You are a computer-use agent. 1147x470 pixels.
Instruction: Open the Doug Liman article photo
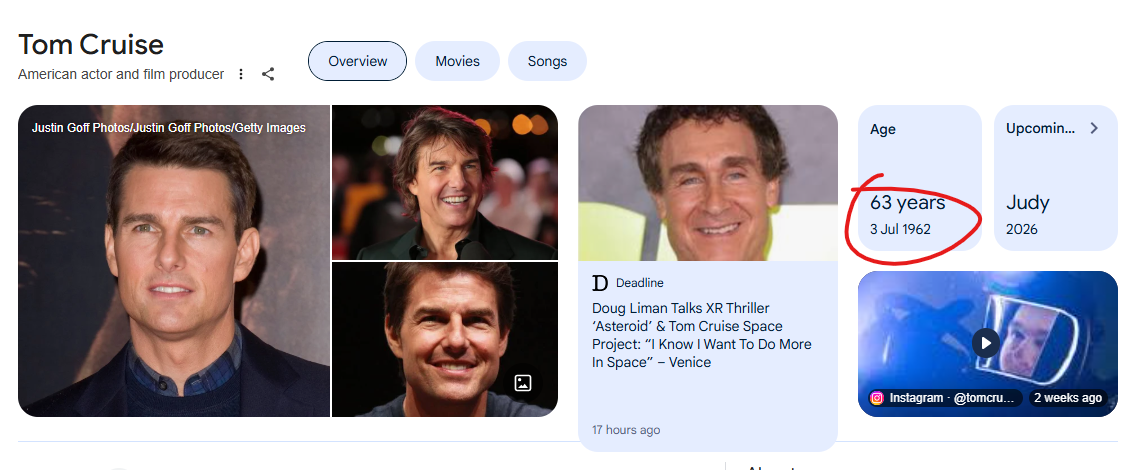708,183
